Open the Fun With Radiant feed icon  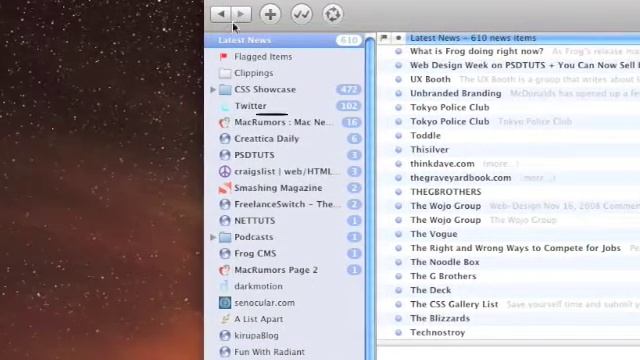pos(224,352)
